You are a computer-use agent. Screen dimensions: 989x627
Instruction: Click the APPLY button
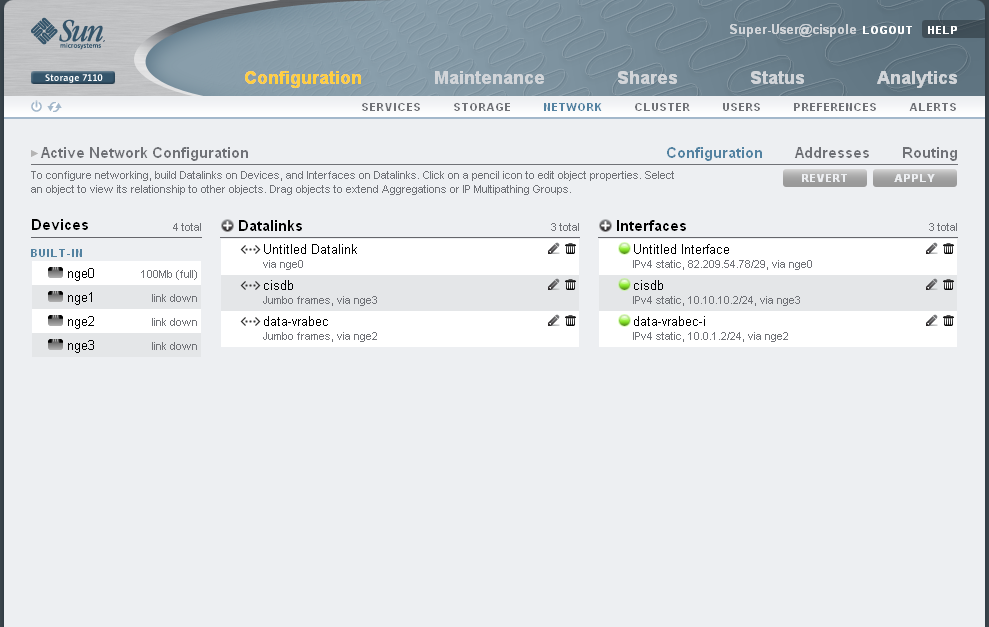915,178
